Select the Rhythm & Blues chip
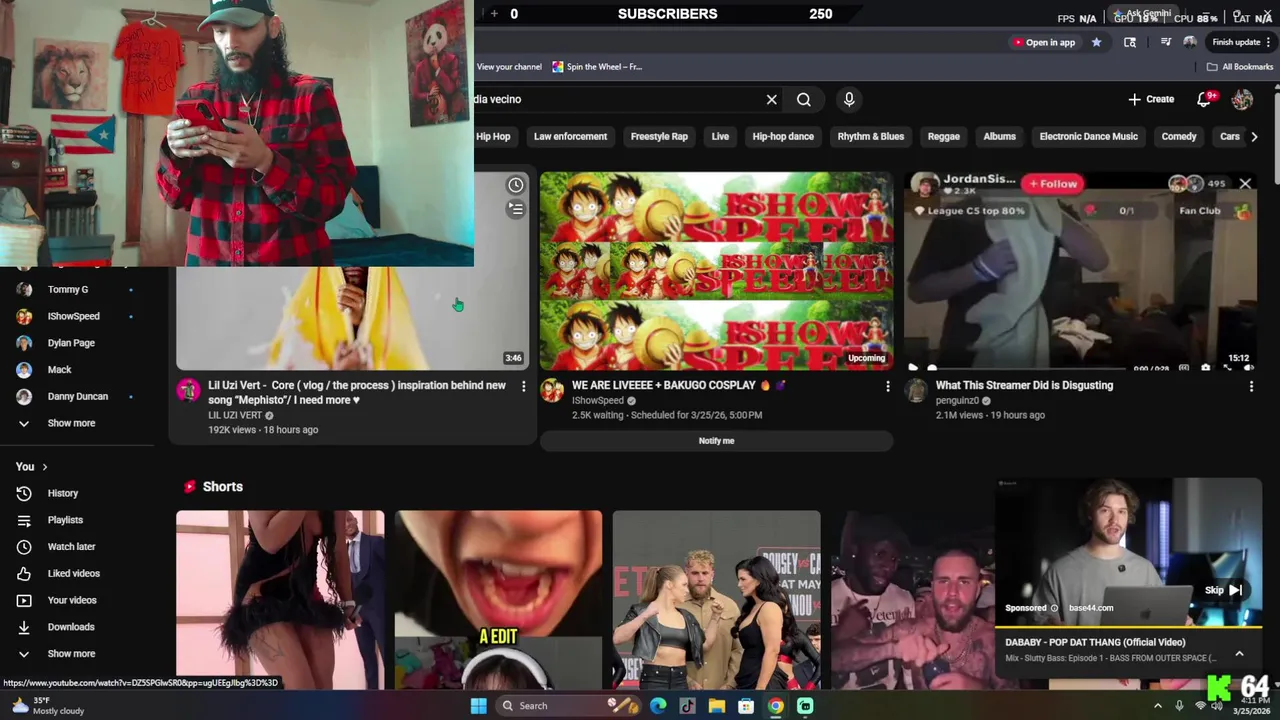 pos(871,137)
